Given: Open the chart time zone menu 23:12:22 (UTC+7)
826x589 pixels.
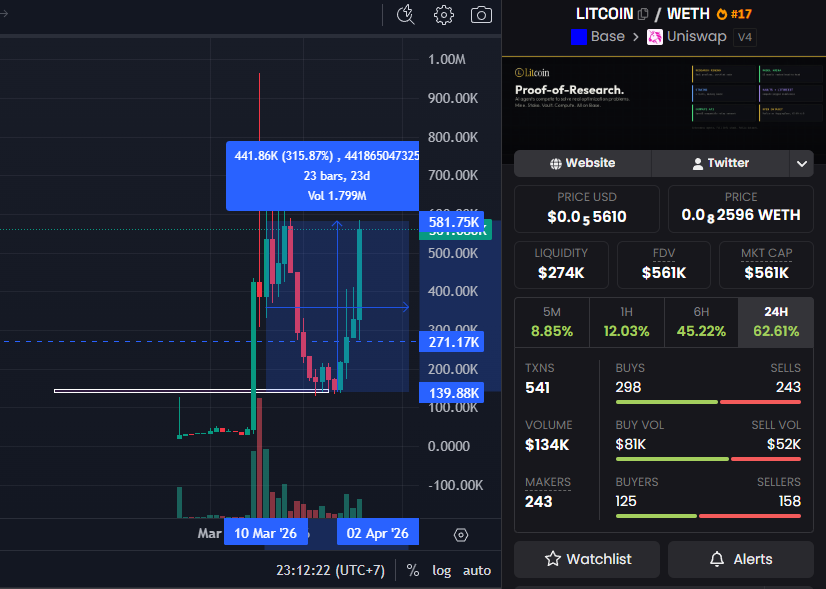Looking at the screenshot, I should pos(331,571).
